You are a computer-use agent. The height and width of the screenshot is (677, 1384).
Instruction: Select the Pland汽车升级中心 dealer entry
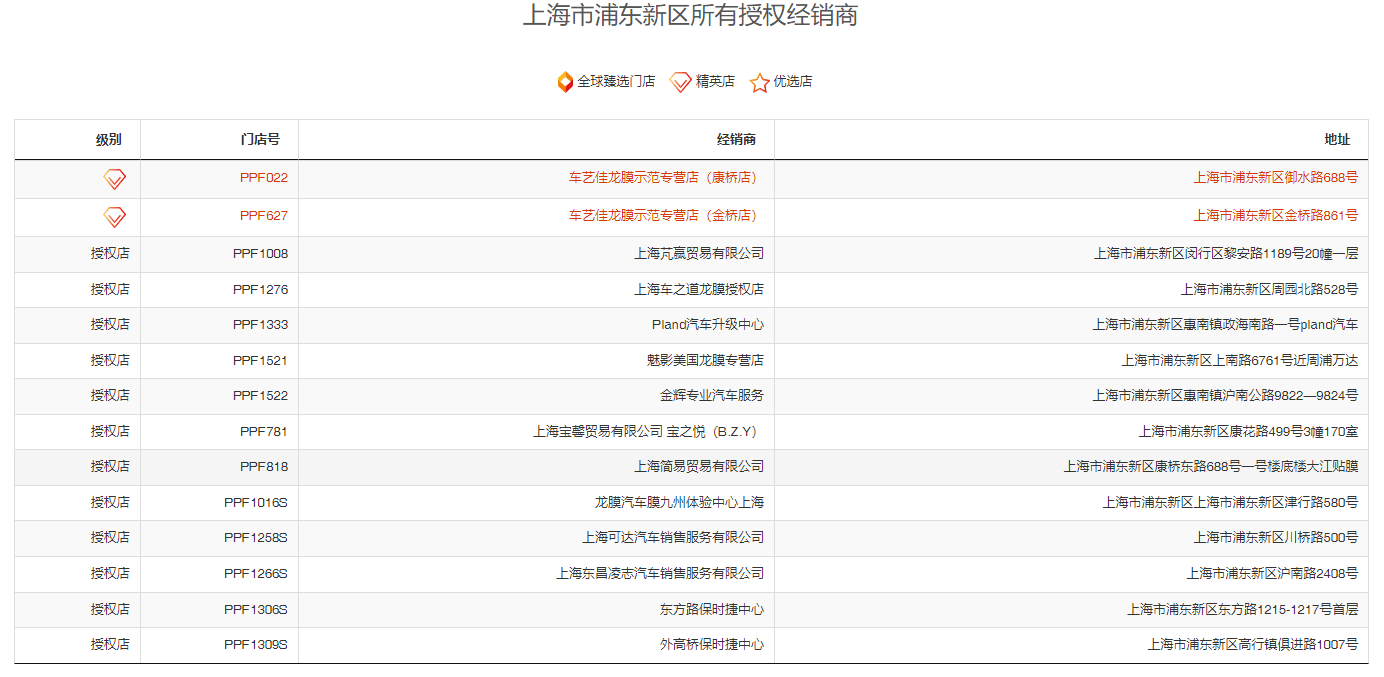click(707, 325)
